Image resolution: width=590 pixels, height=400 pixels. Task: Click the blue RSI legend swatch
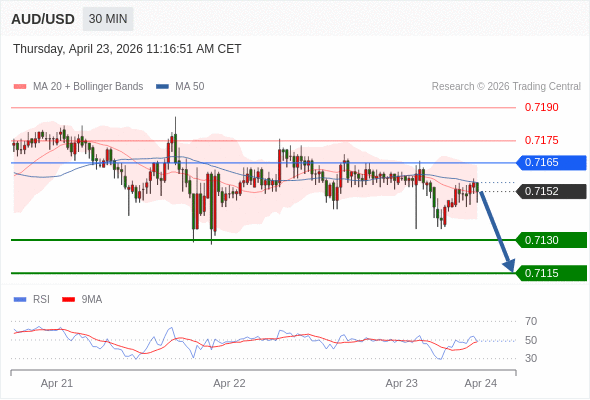coord(20,300)
